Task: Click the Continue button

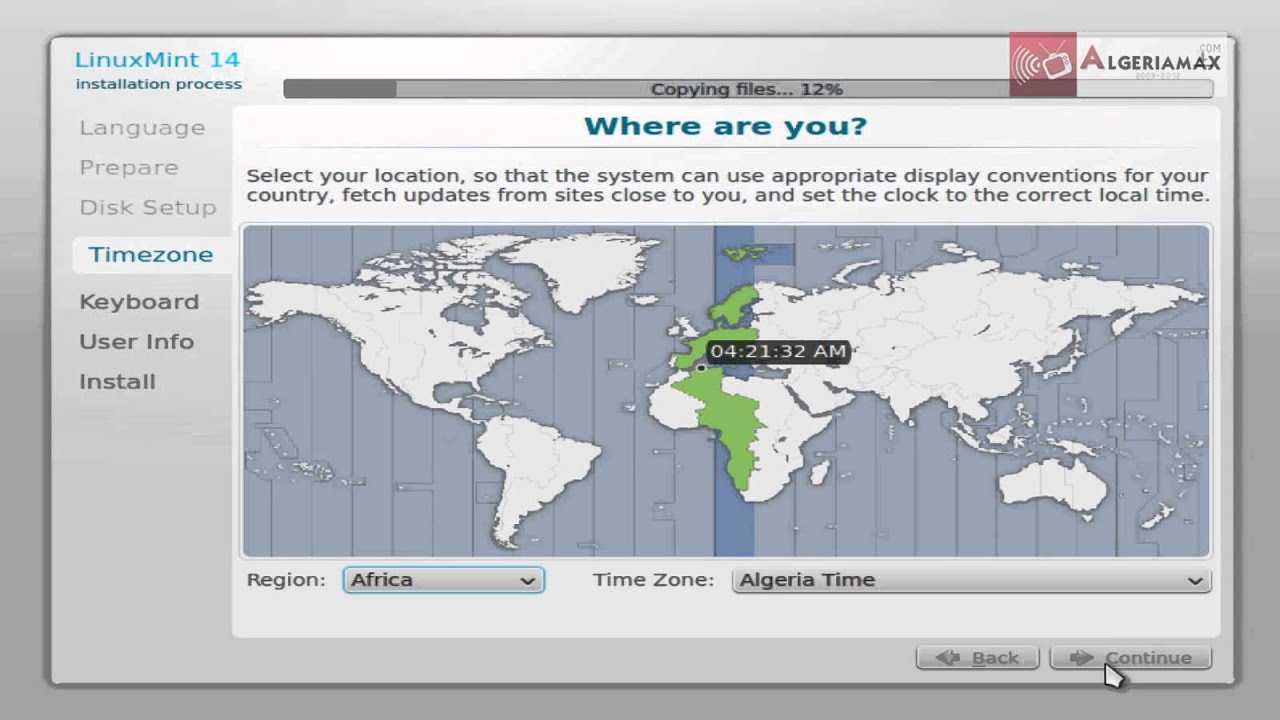Action: 1131,657
